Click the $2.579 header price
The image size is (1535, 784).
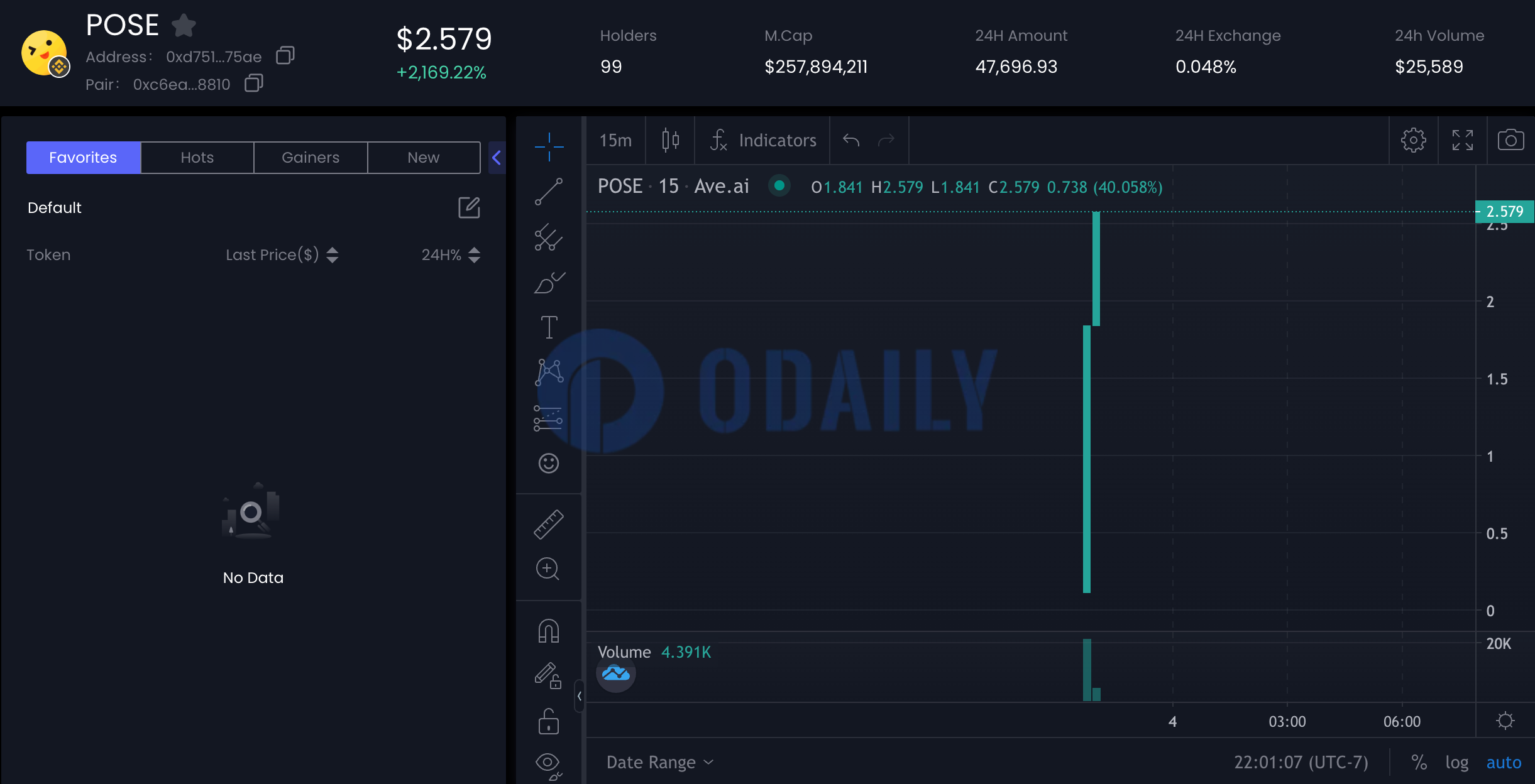click(x=444, y=39)
